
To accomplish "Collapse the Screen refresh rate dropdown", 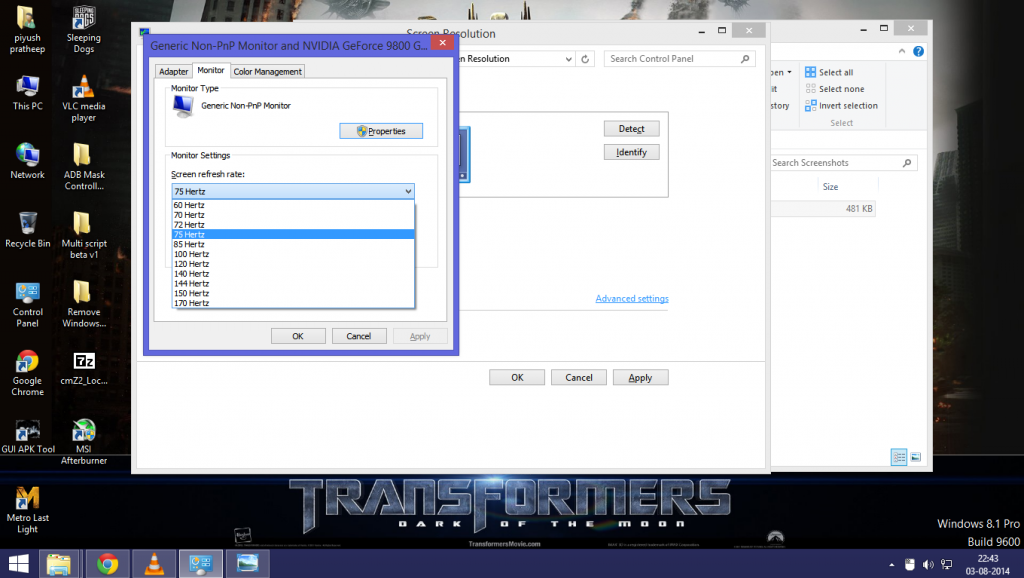I will [x=407, y=191].
